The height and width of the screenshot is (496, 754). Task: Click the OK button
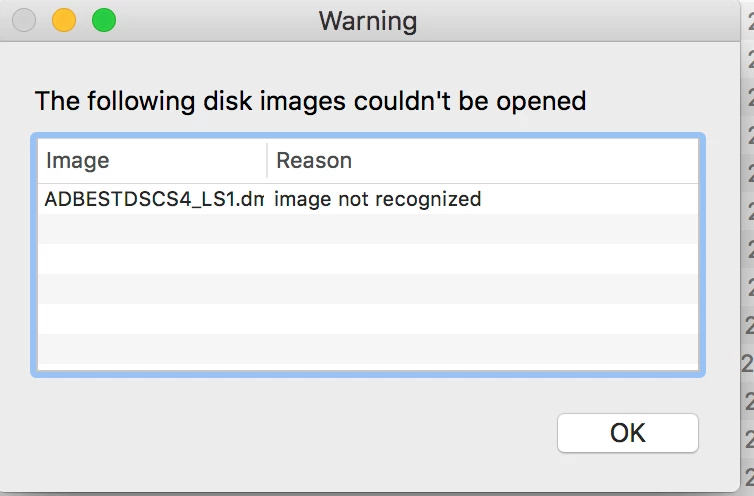[628, 432]
